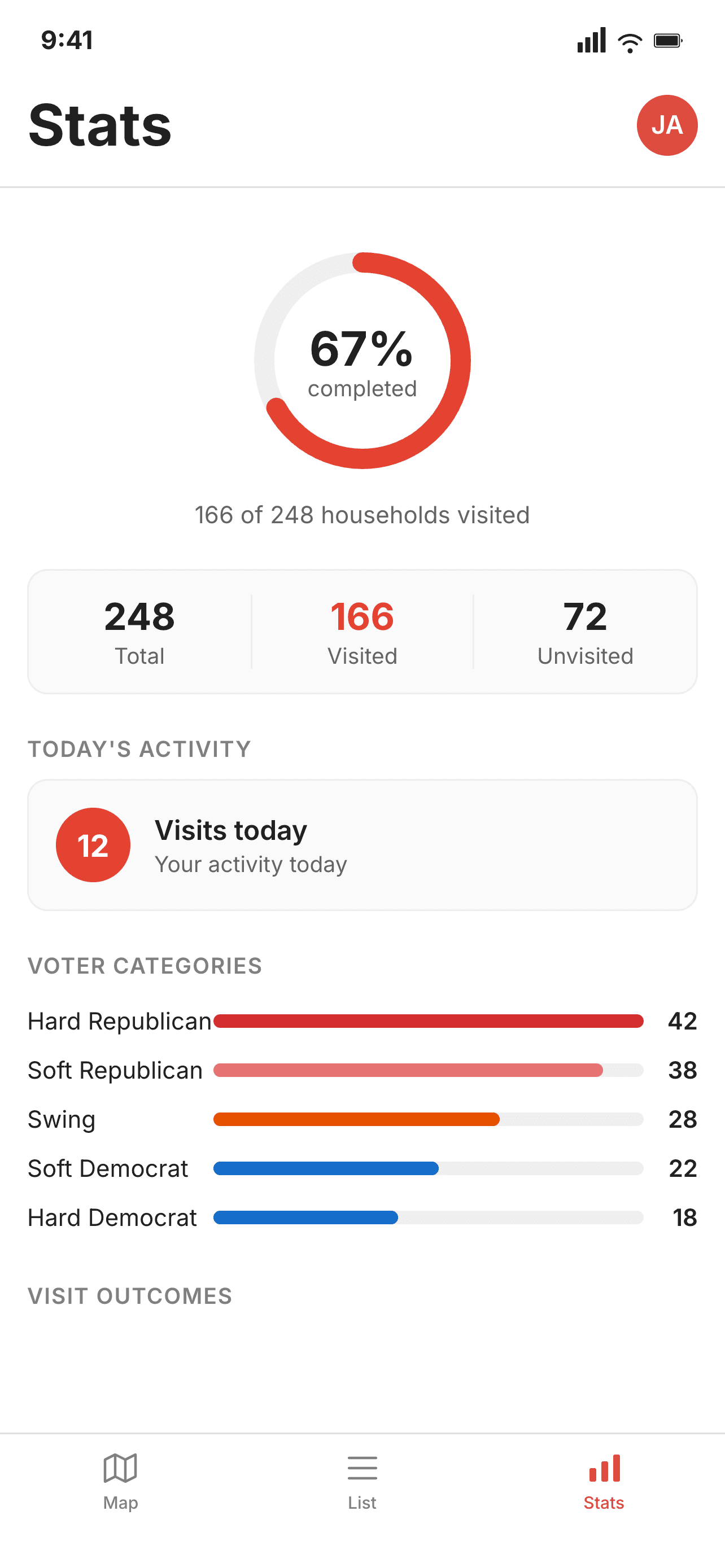Tap the 67% completion ring

pos(362,360)
